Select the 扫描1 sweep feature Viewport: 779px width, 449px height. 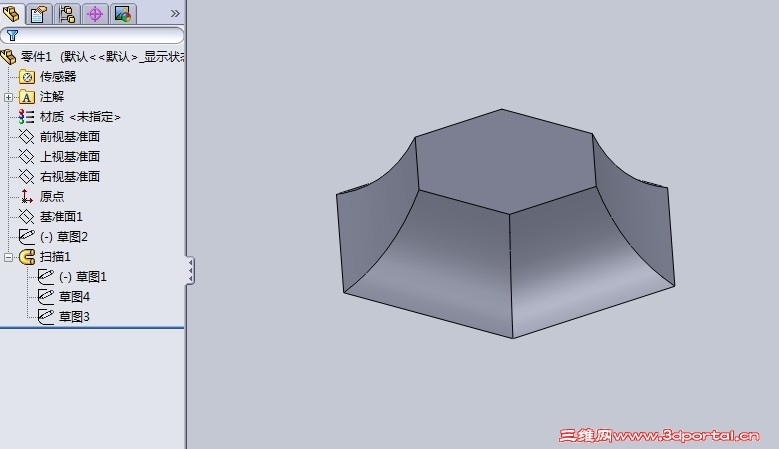pos(55,257)
